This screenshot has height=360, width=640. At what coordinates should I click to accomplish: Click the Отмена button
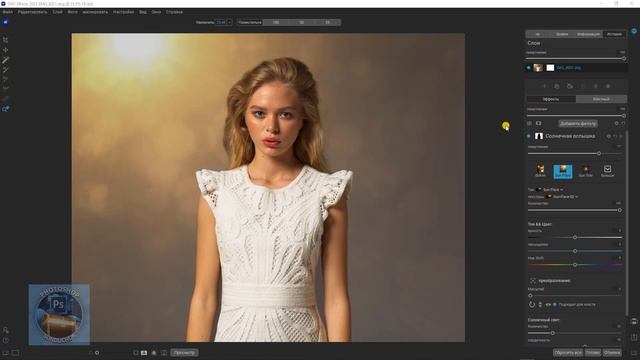(612, 353)
